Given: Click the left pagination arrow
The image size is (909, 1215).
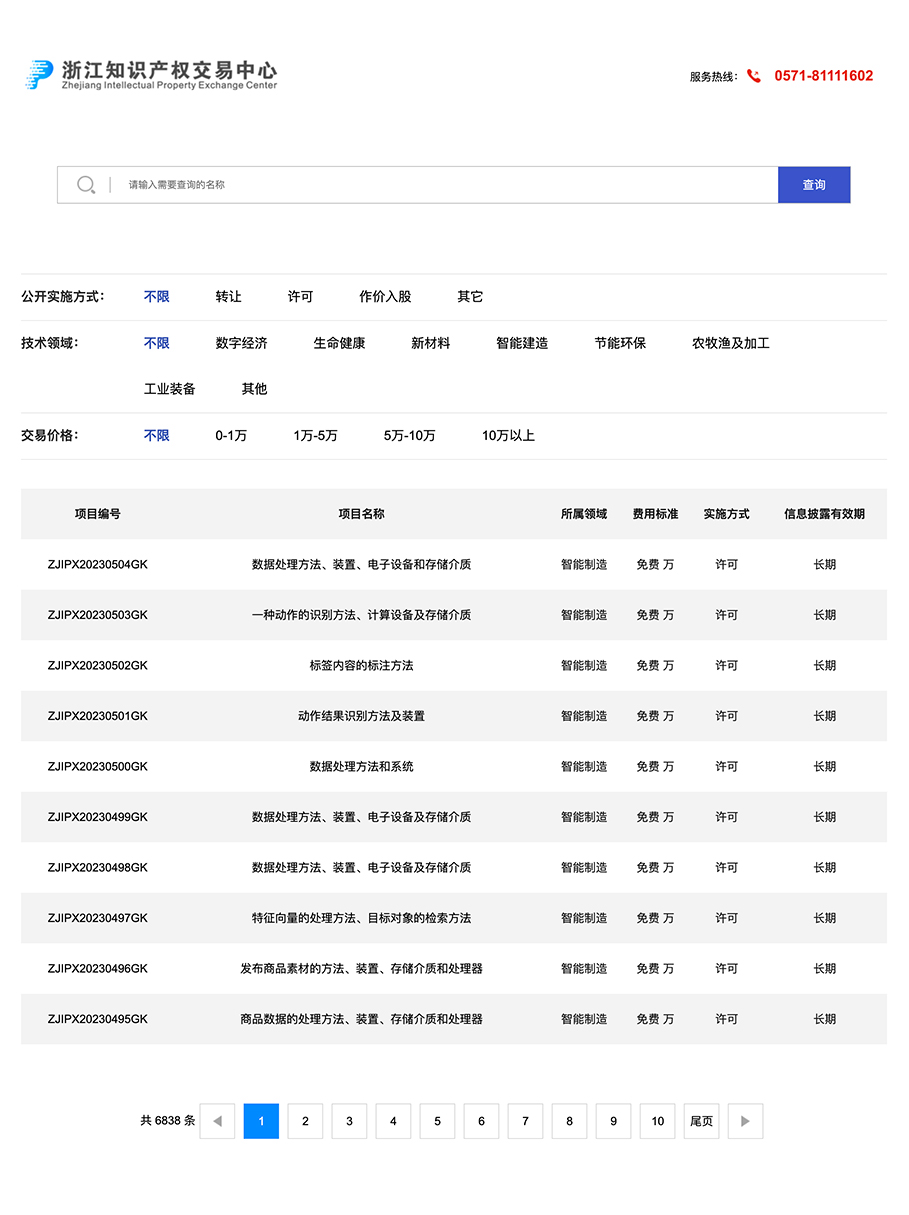Looking at the screenshot, I should [x=217, y=1121].
